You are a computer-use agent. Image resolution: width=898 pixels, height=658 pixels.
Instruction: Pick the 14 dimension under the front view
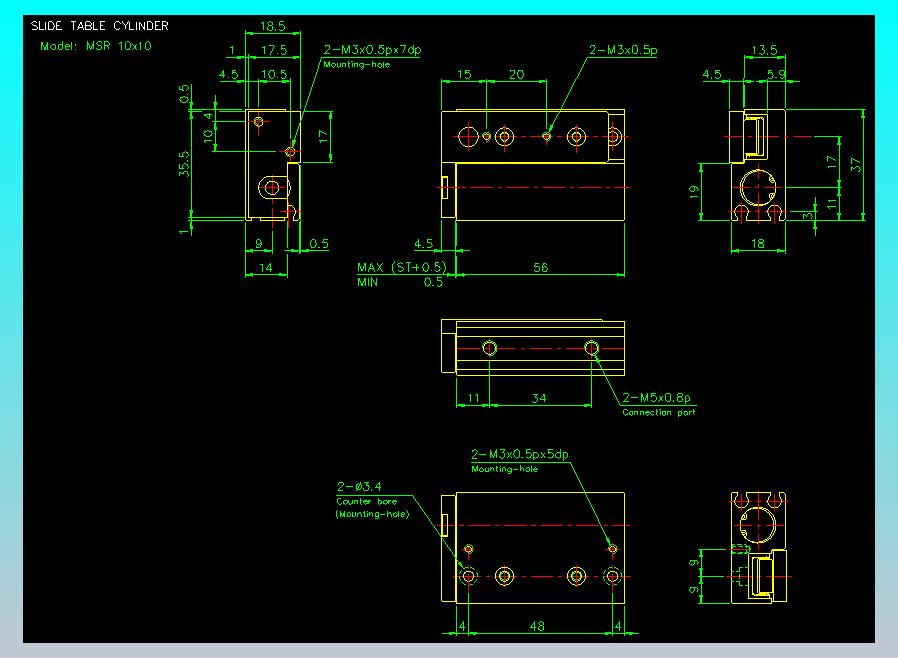pyautogui.click(x=266, y=267)
